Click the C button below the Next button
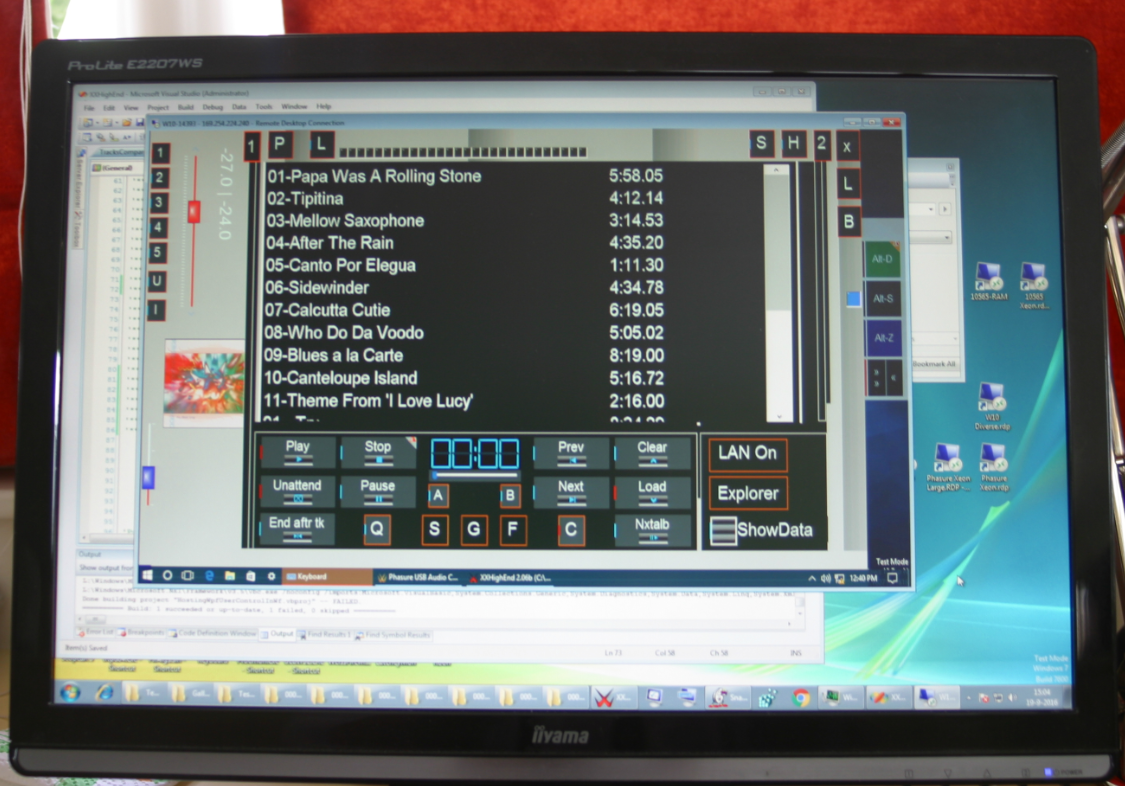The image size is (1125, 786). pyautogui.click(x=571, y=531)
